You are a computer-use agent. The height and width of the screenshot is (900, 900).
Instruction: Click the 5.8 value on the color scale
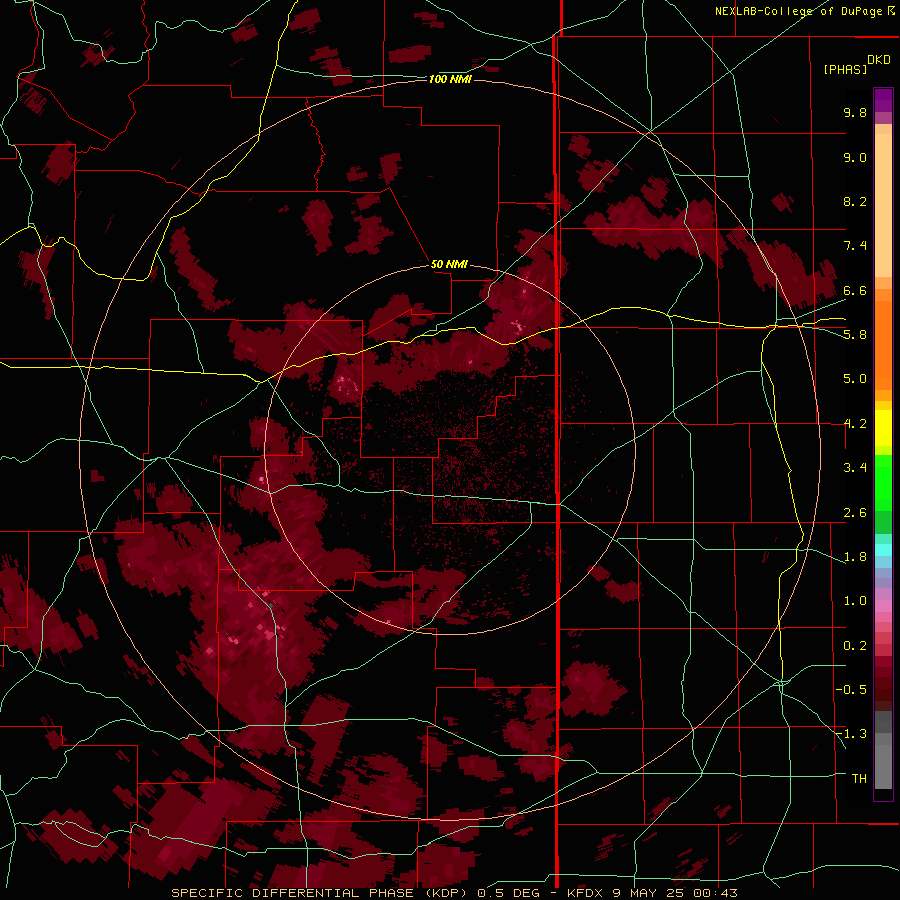(x=855, y=335)
